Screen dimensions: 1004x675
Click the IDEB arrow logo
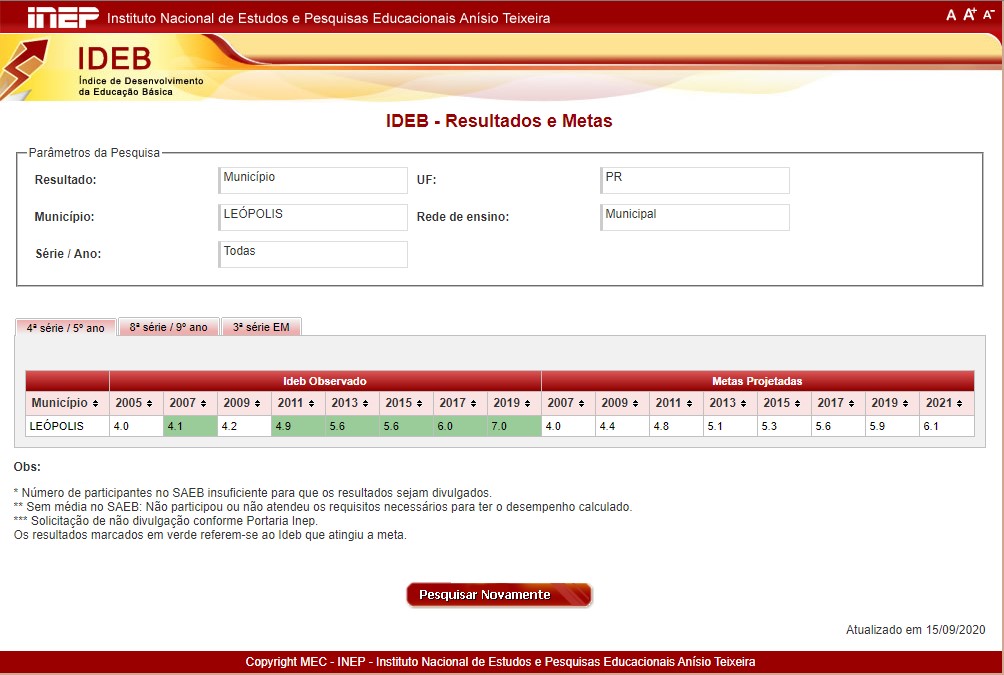(x=24, y=69)
